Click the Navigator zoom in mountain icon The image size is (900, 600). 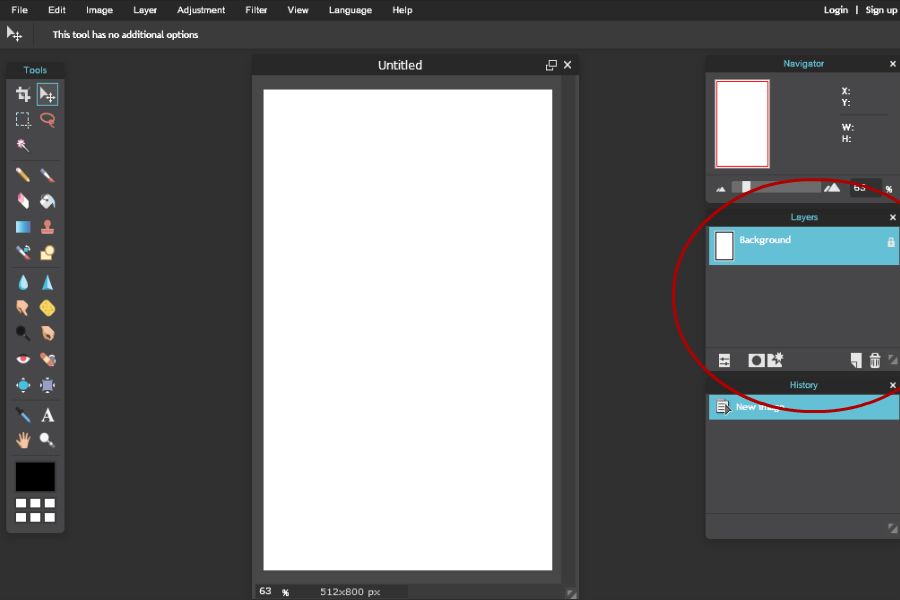[832, 187]
